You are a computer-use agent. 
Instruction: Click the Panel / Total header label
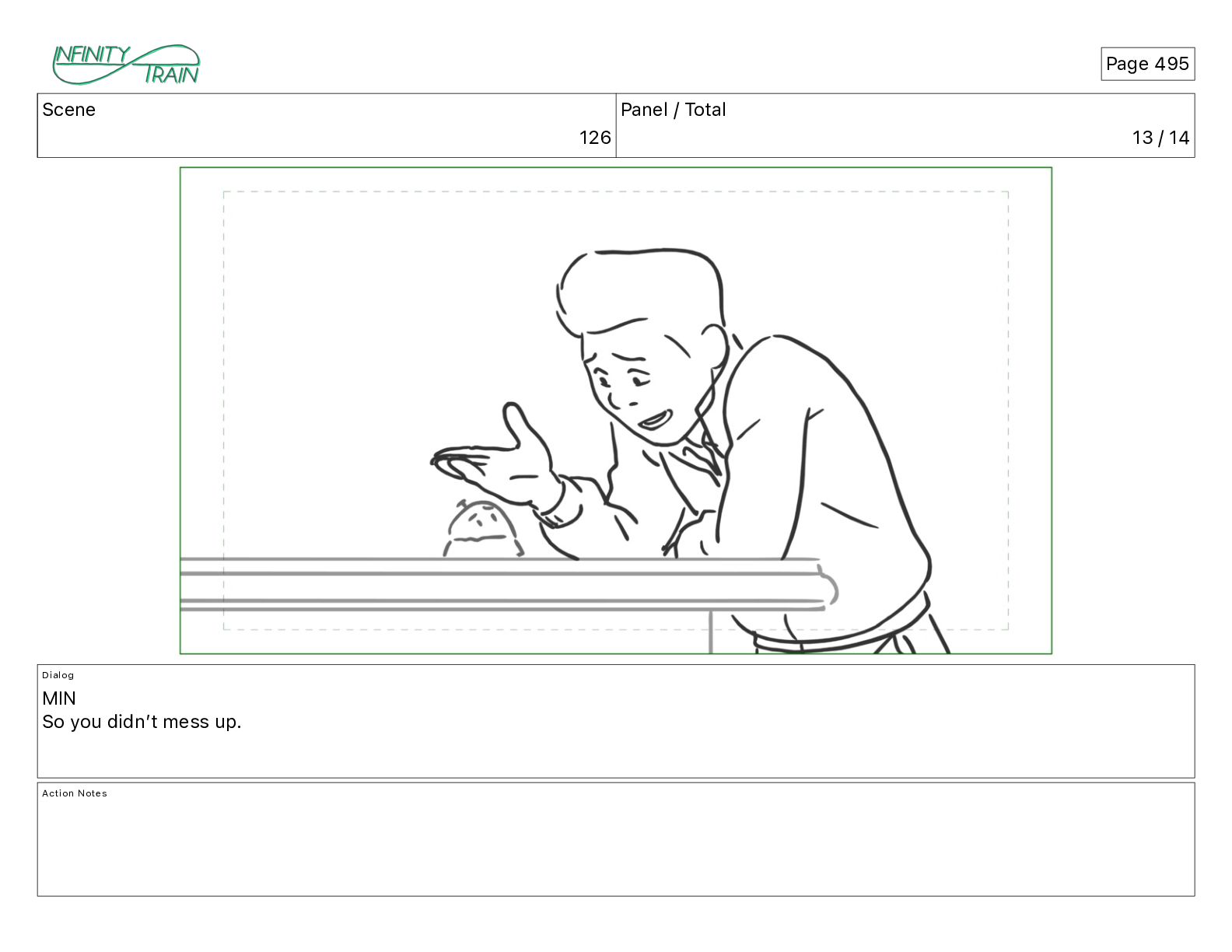(x=674, y=110)
